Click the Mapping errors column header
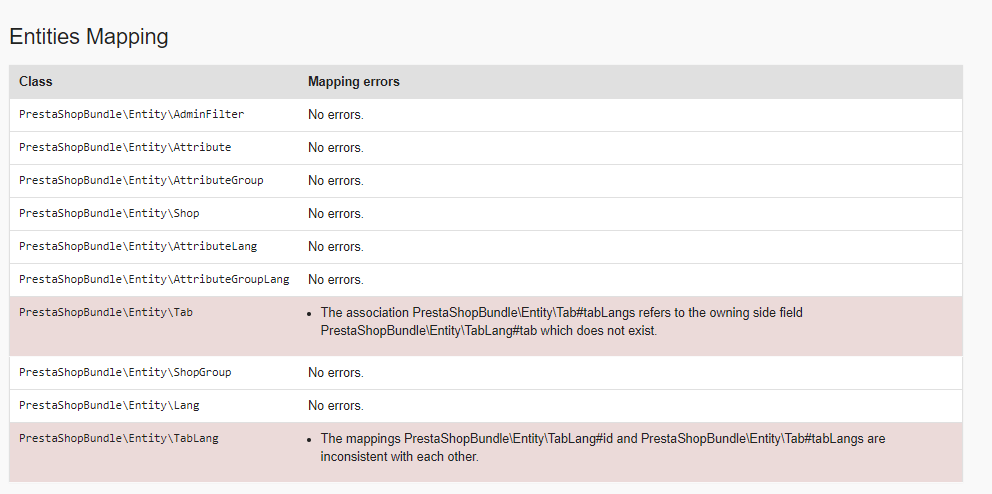 [x=353, y=81]
